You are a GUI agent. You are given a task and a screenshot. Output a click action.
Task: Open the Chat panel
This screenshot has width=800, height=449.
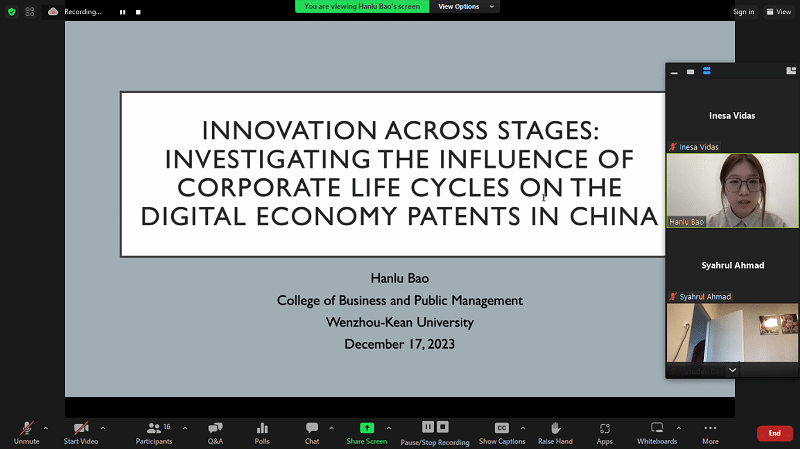[x=312, y=431]
